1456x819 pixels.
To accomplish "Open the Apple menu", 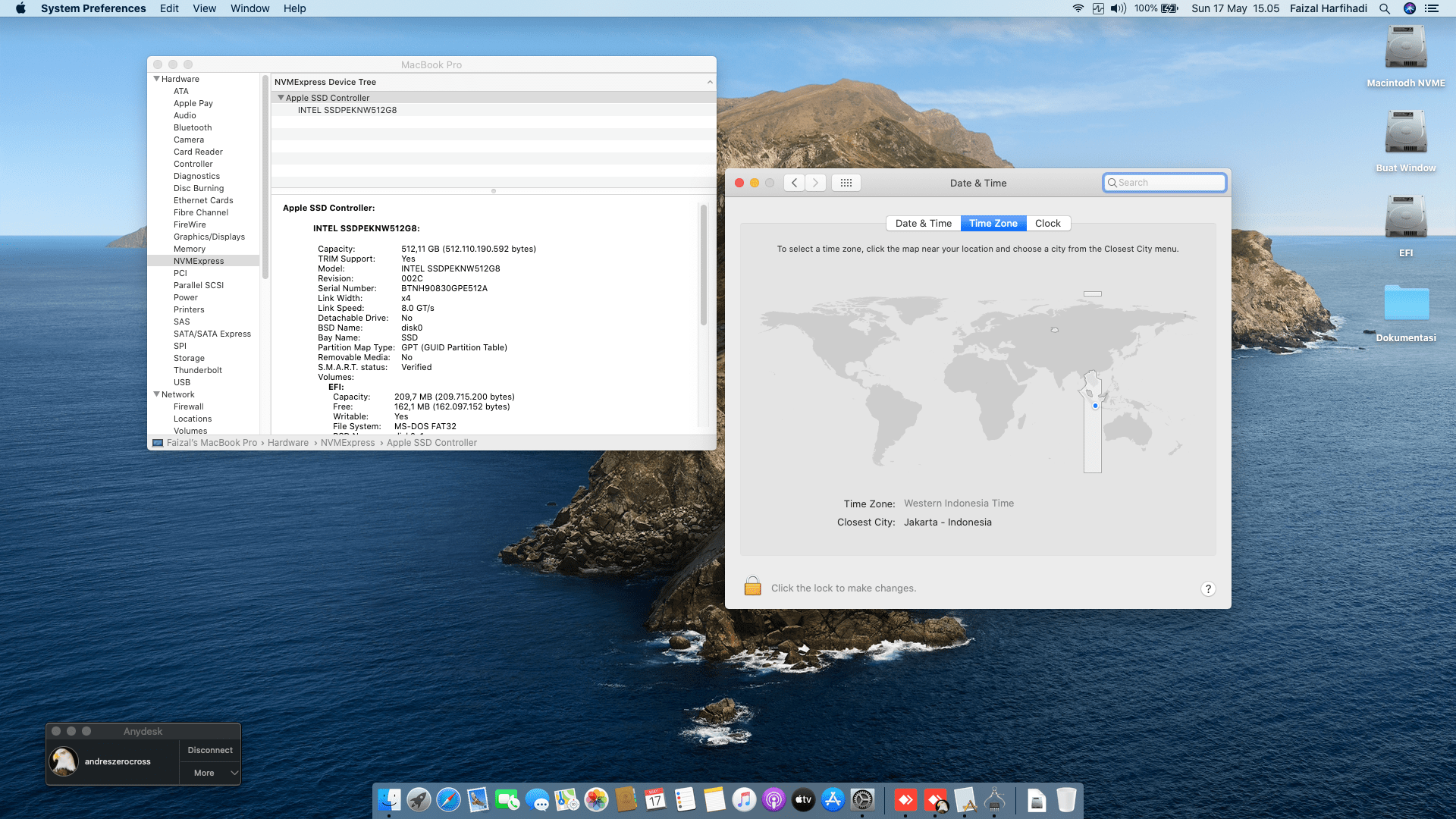I will pos(20,8).
